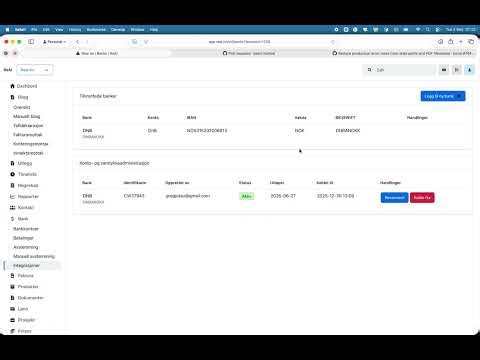The width and height of the screenshot is (480, 360).
Task: Click the user profile icon top right
Action: 469,70
